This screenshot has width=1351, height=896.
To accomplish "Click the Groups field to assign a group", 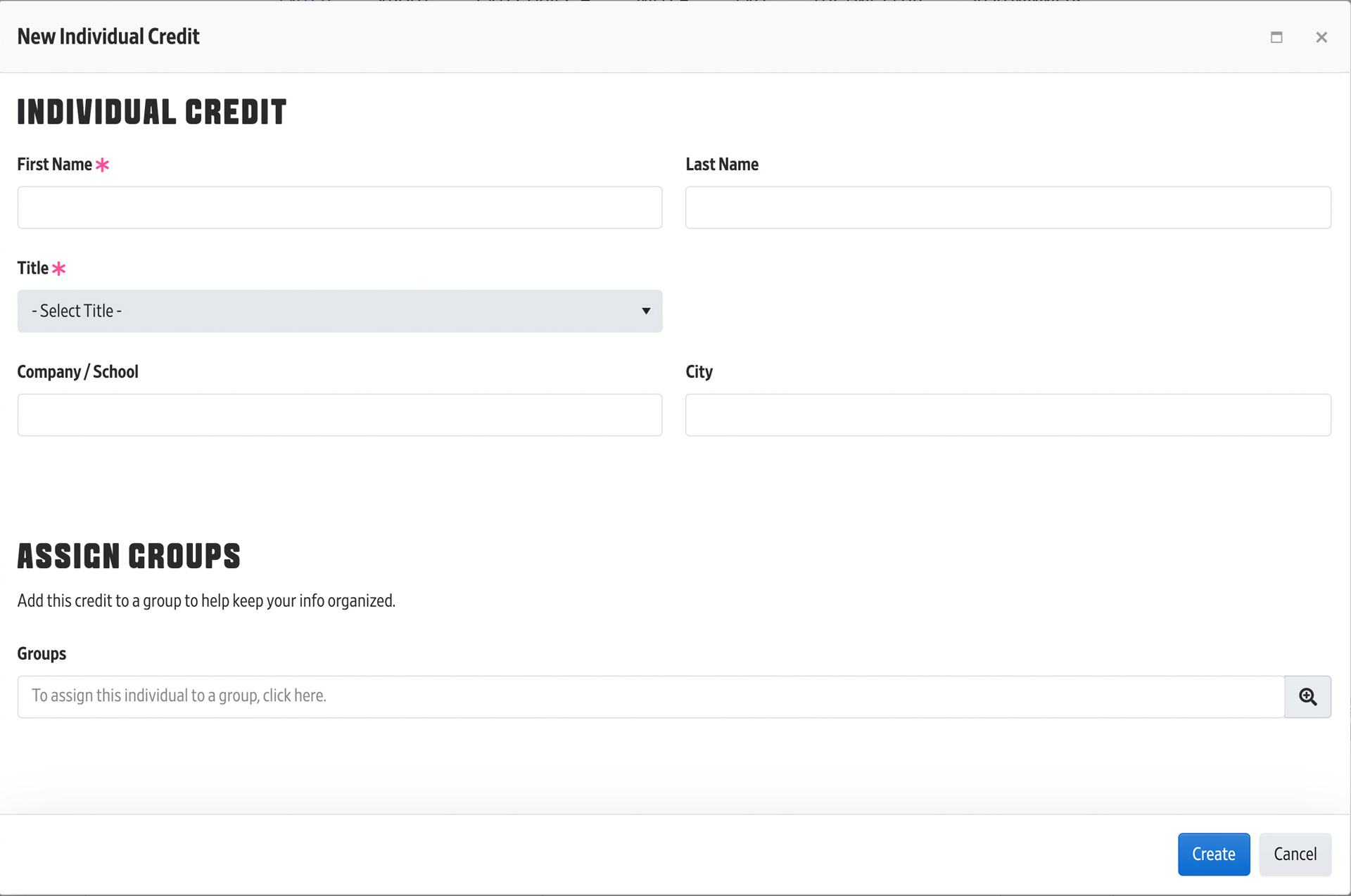I will coord(650,696).
